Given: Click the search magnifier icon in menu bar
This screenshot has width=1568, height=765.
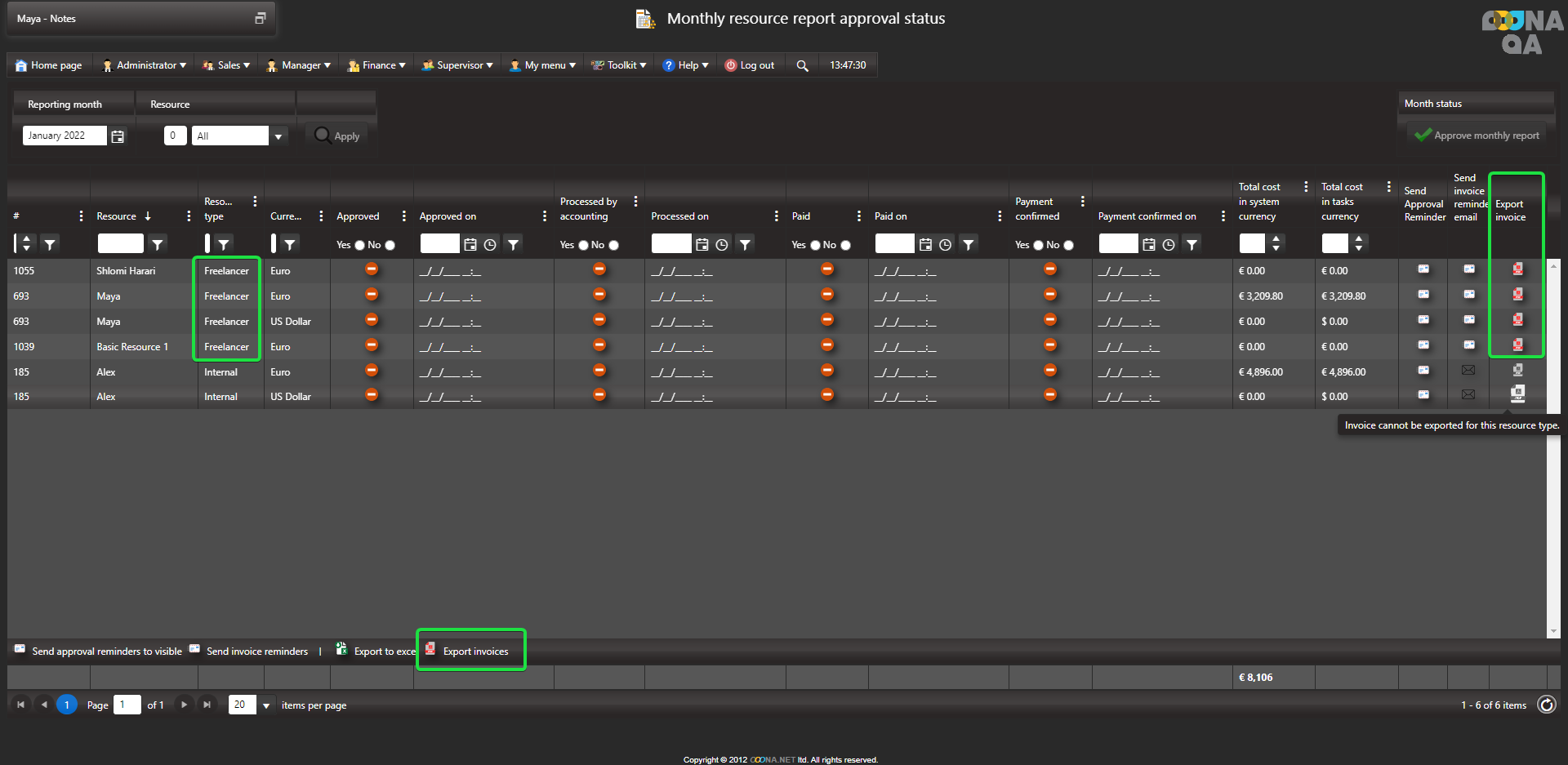Looking at the screenshot, I should (x=802, y=65).
